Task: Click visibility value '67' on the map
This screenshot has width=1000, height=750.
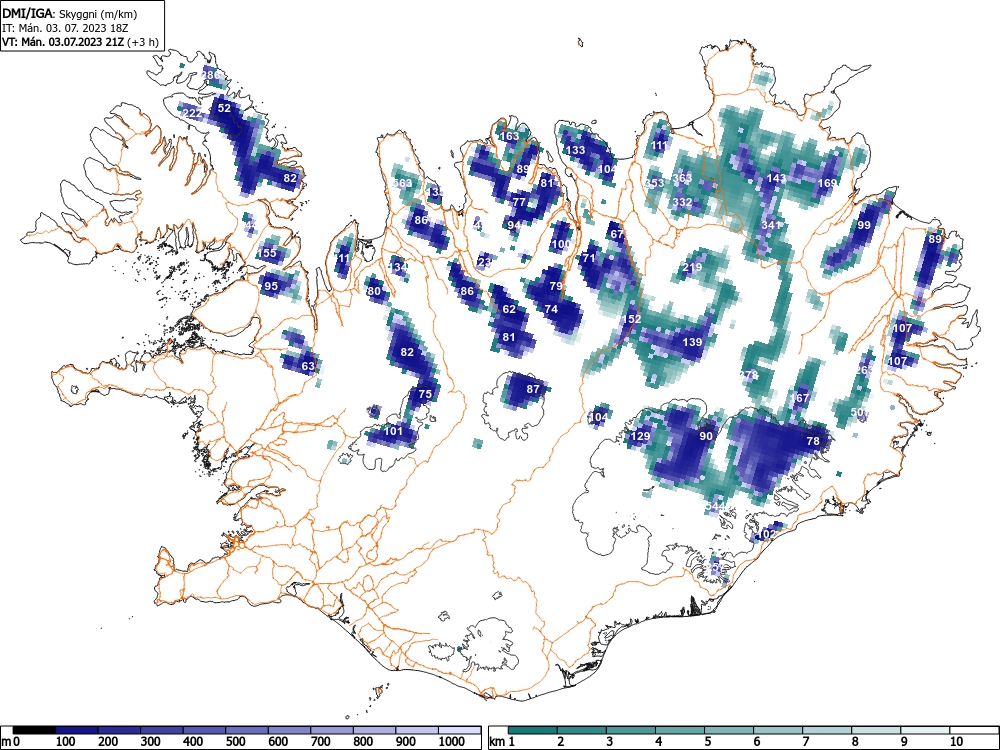Action: [617, 234]
